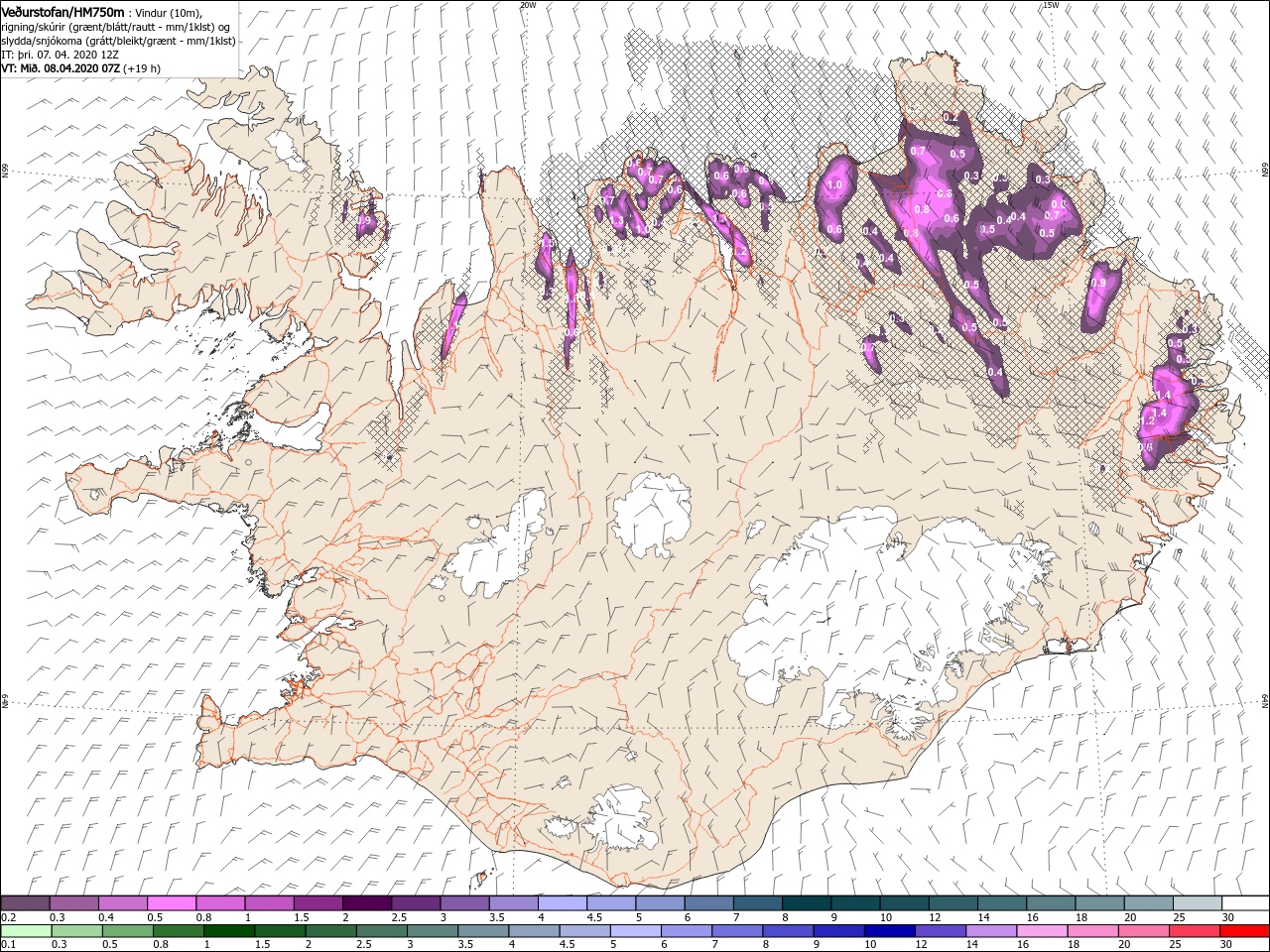Click the 15W longitude label at top
1270x952 pixels.
[1051, 5]
